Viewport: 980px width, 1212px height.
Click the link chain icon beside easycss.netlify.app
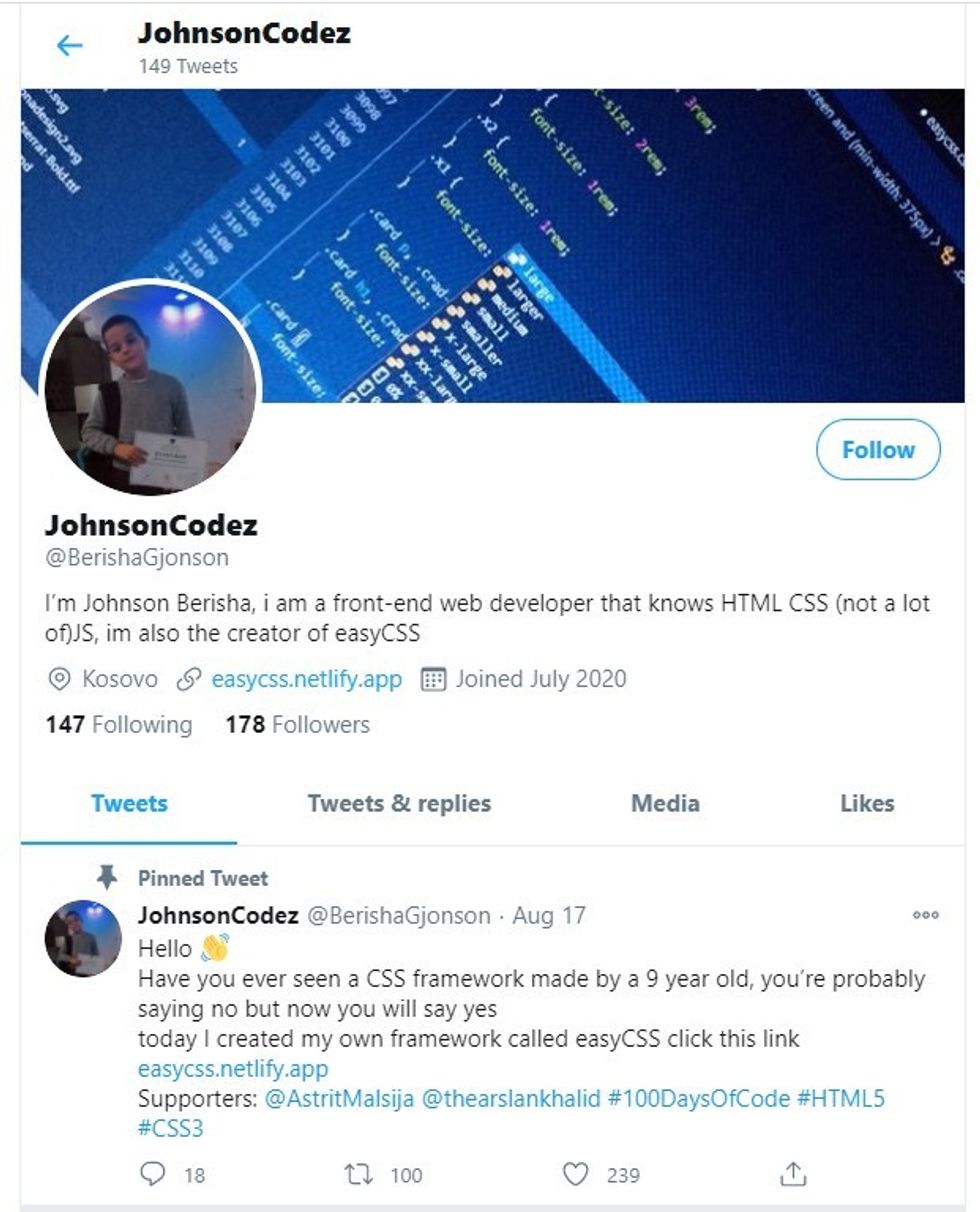pyautogui.click(x=188, y=680)
